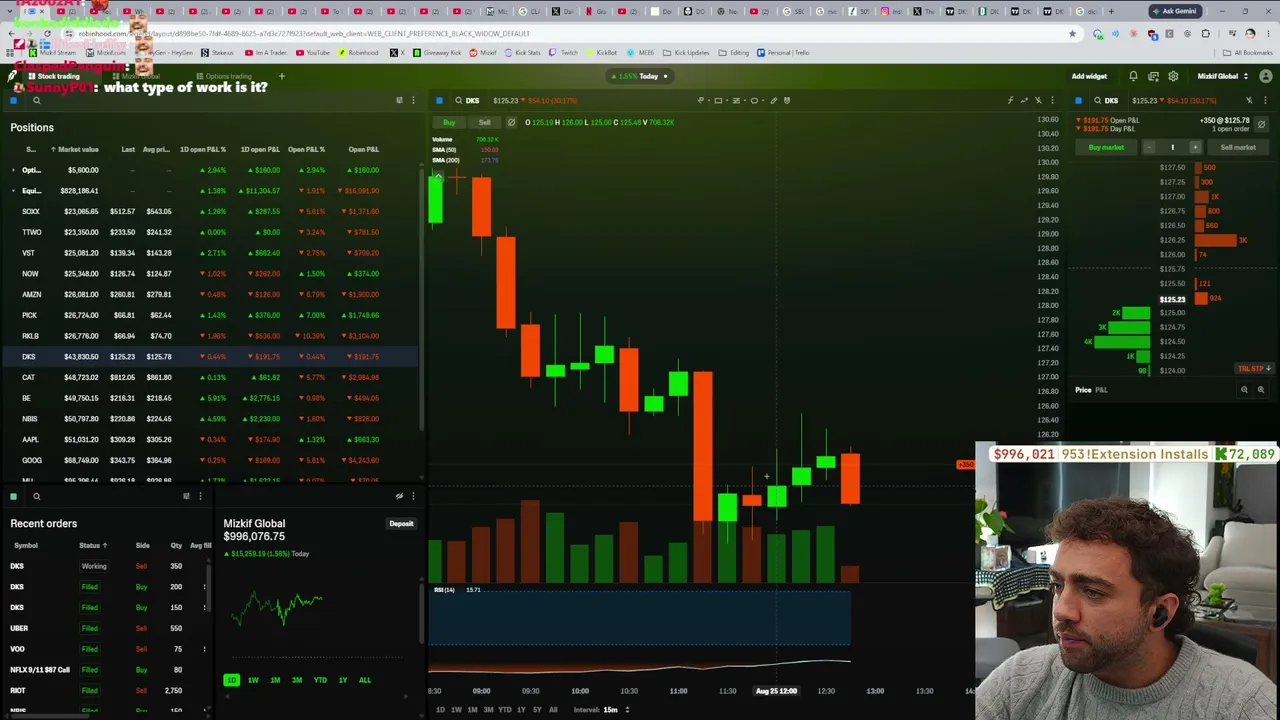This screenshot has width=1280, height=720.
Task: Sort recent orders by Status column
Action: [93, 545]
